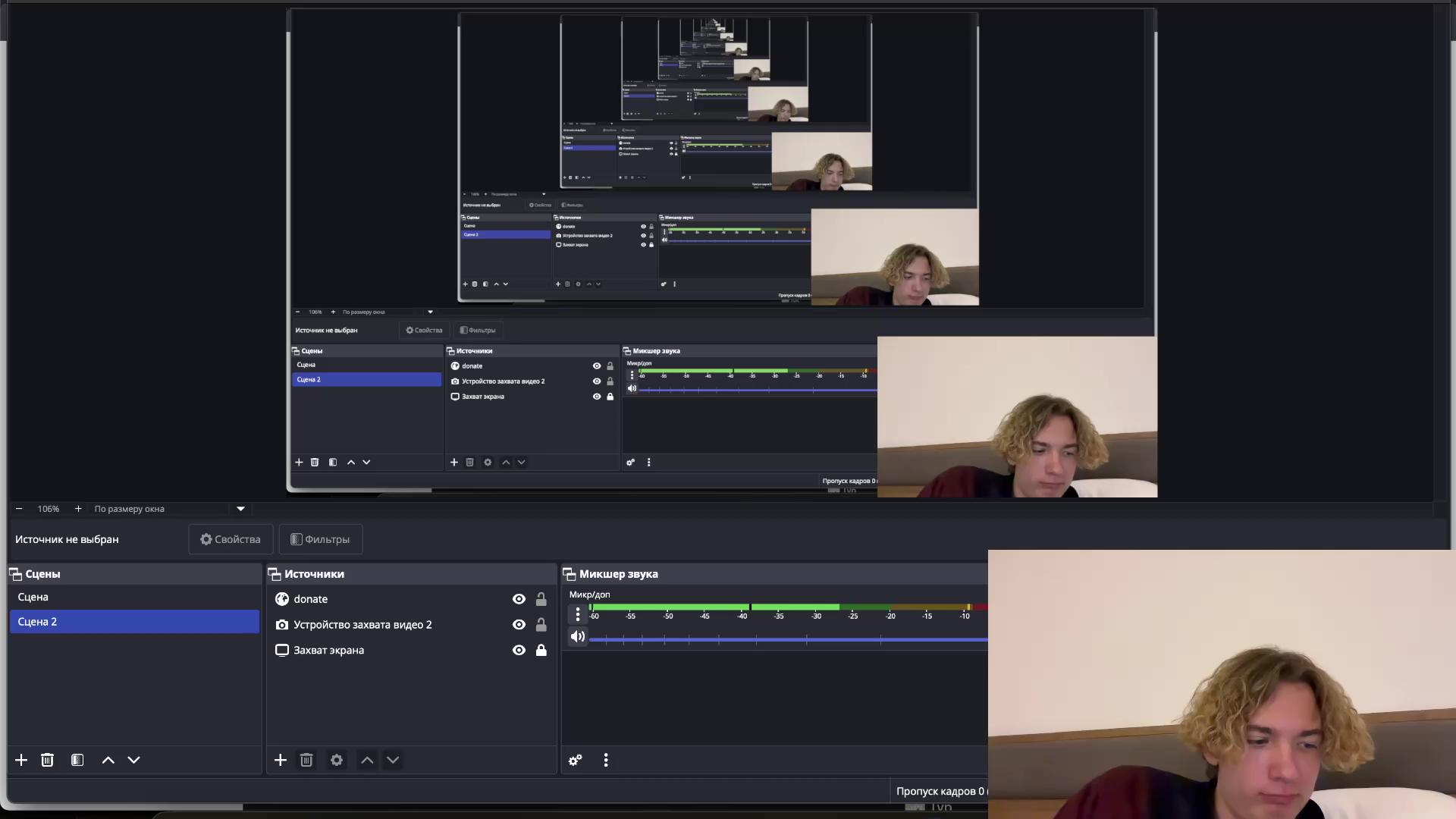Screen dimensions: 1456x819
Task: Open scene filters icon in Scenes panel
Action: pos(77,760)
